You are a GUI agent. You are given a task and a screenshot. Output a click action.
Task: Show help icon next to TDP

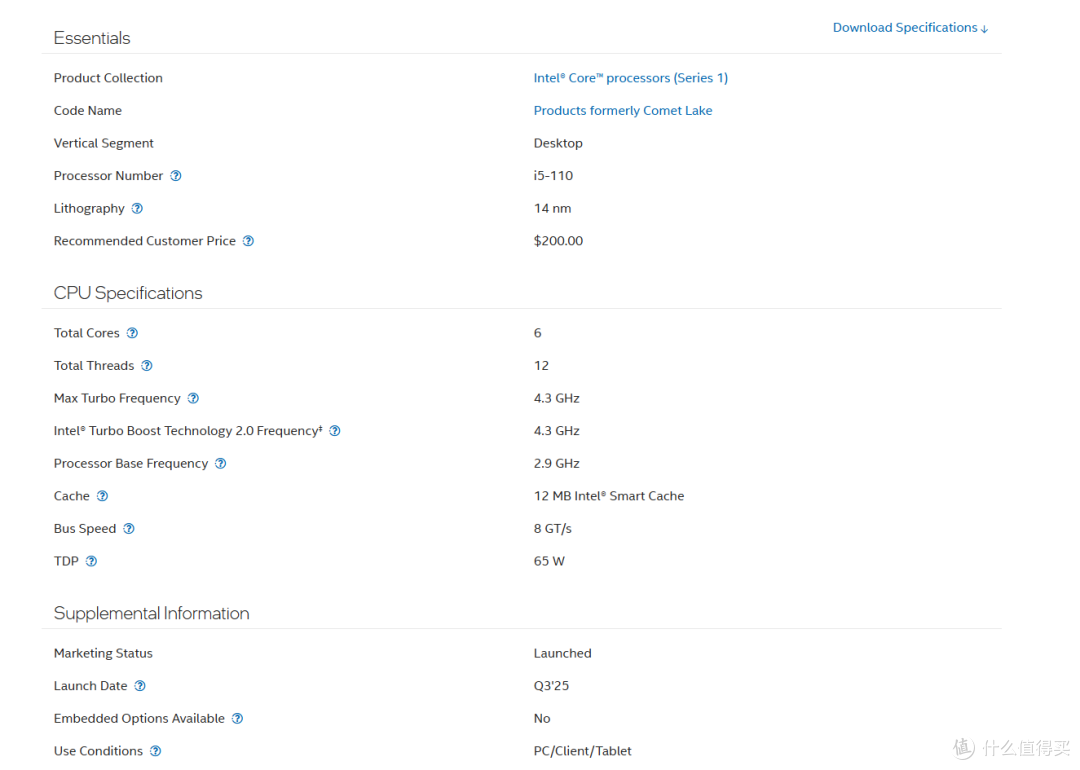tap(91, 561)
